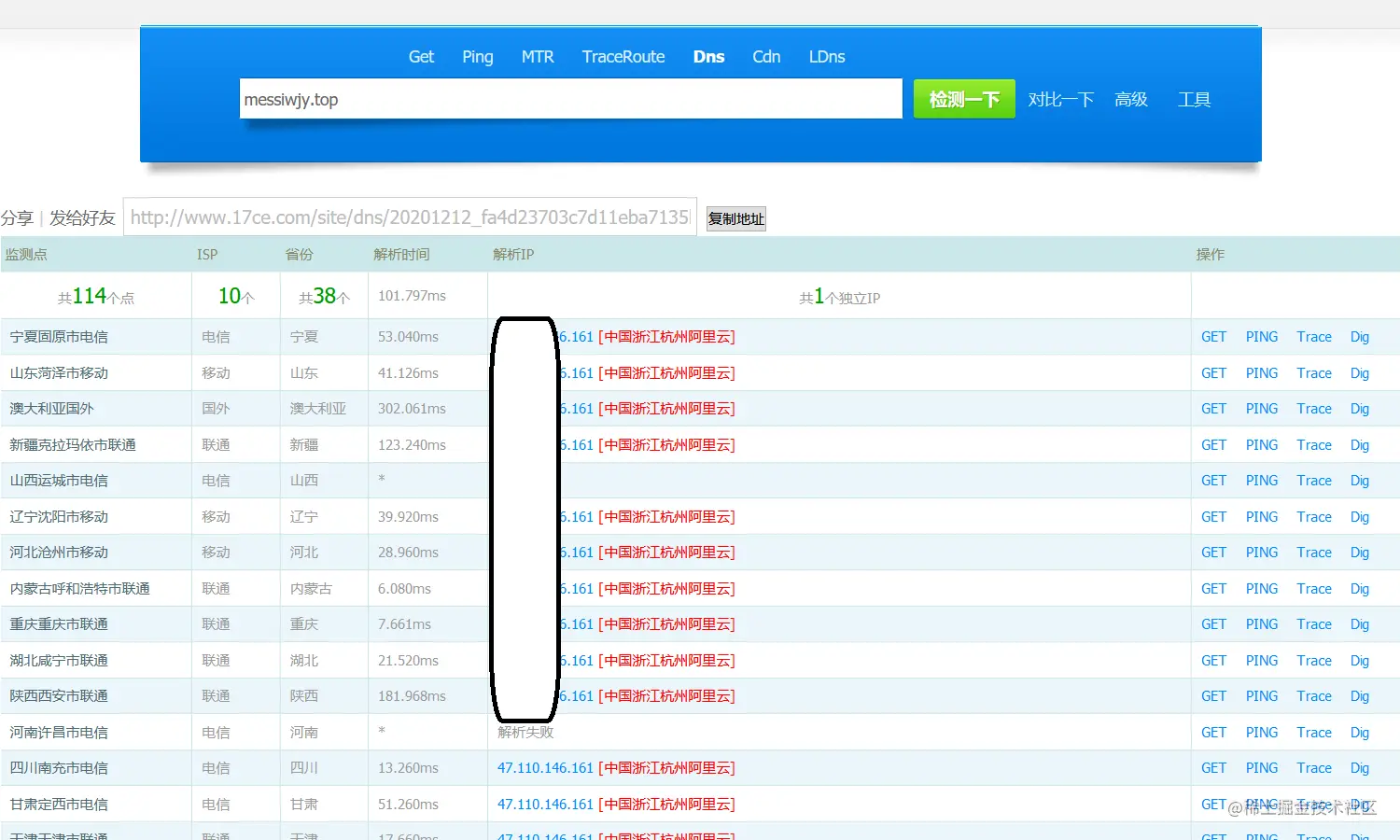Click Trace for 河北沧州市移动 row
Screen dimensions: 1400x840
click(x=1314, y=553)
